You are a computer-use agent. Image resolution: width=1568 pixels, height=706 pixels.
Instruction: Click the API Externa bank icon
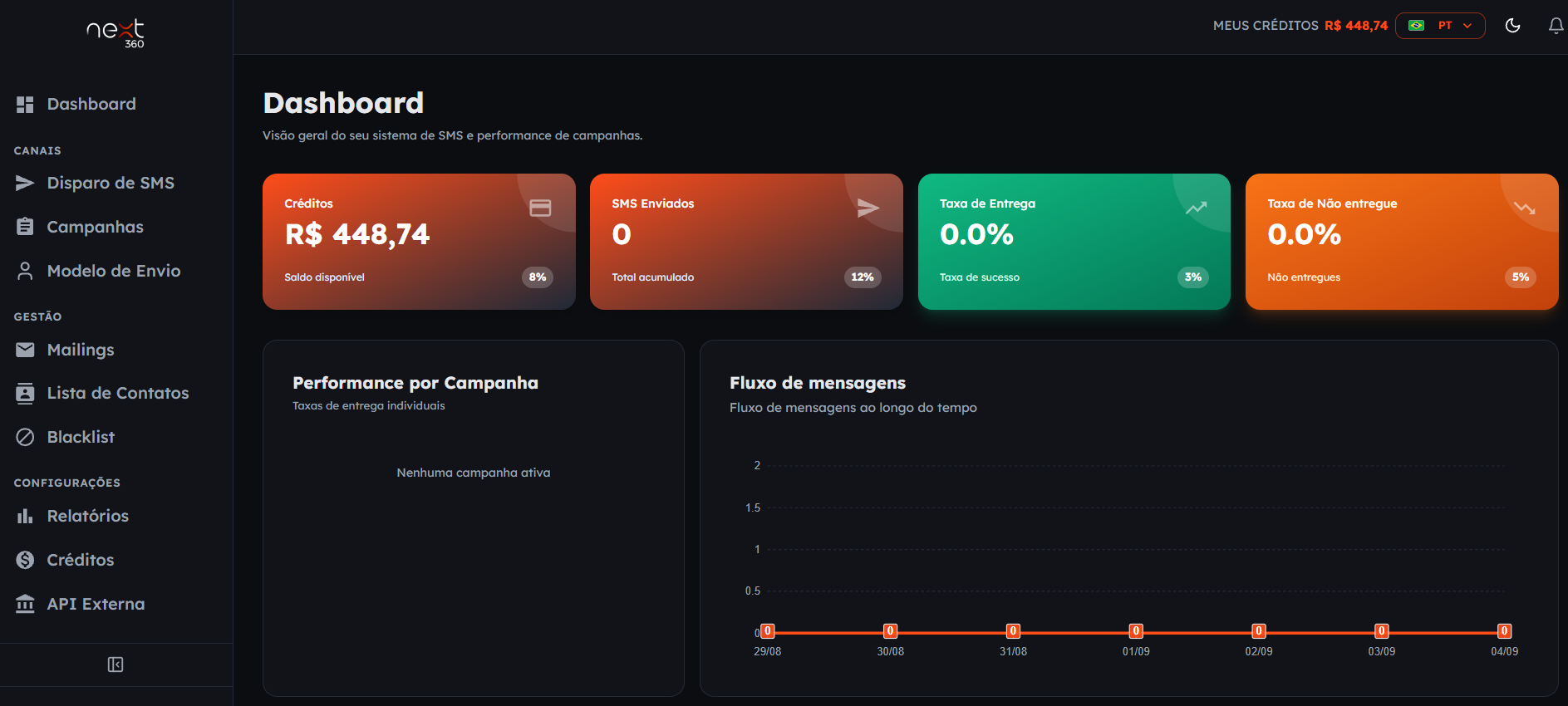(25, 604)
